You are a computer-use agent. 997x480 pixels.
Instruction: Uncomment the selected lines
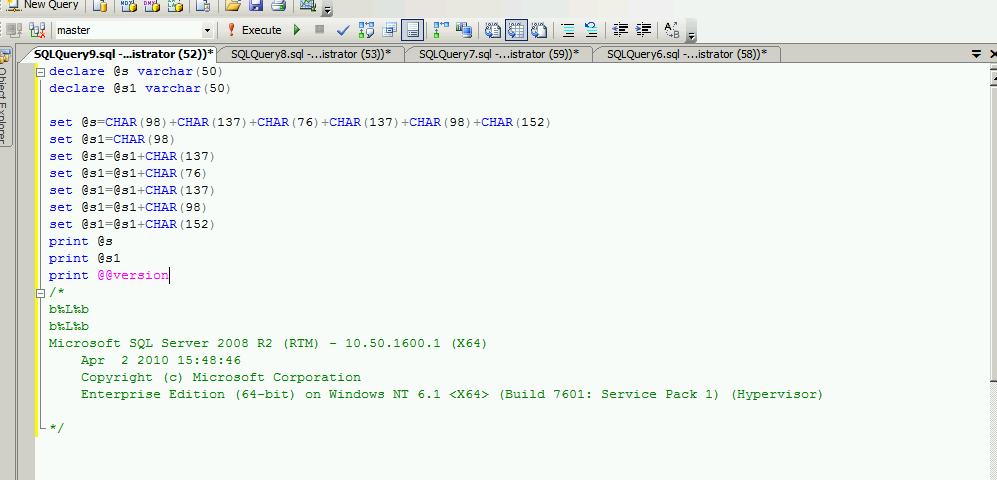pyautogui.click(x=591, y=29)
